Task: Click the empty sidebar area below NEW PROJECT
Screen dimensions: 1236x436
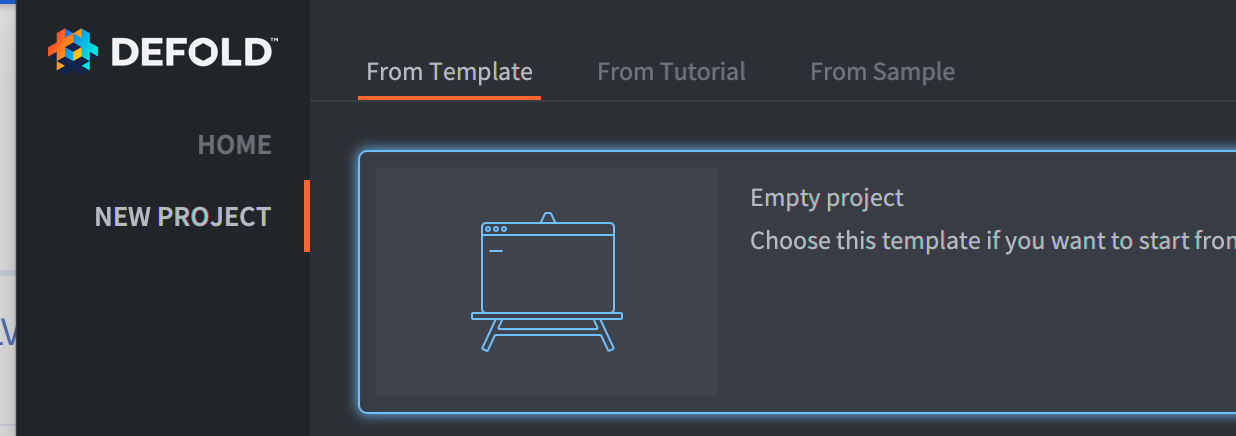Action: click(160, 340)
